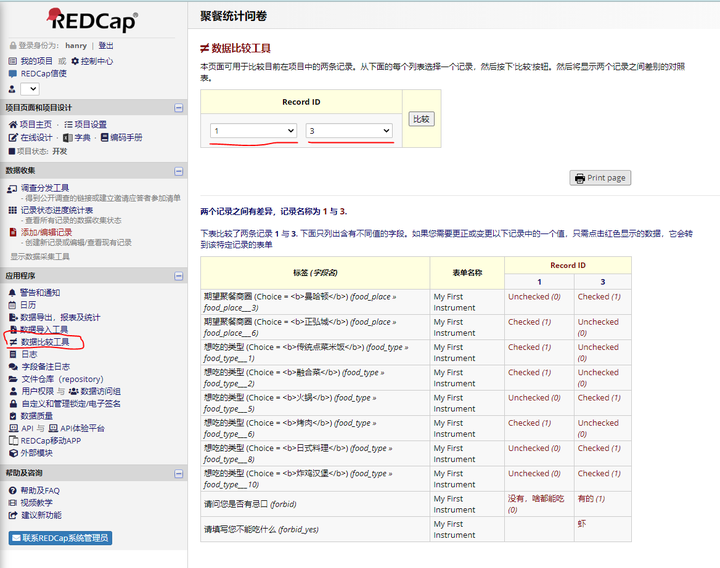Click the 添加/编辑记录 file icon
The width and height of the screenshot is (720, 568).
click(x=13, y=232)
